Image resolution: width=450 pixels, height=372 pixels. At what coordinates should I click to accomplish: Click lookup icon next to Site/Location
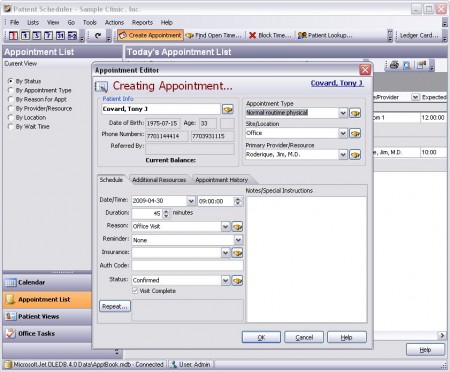[355, 134]
